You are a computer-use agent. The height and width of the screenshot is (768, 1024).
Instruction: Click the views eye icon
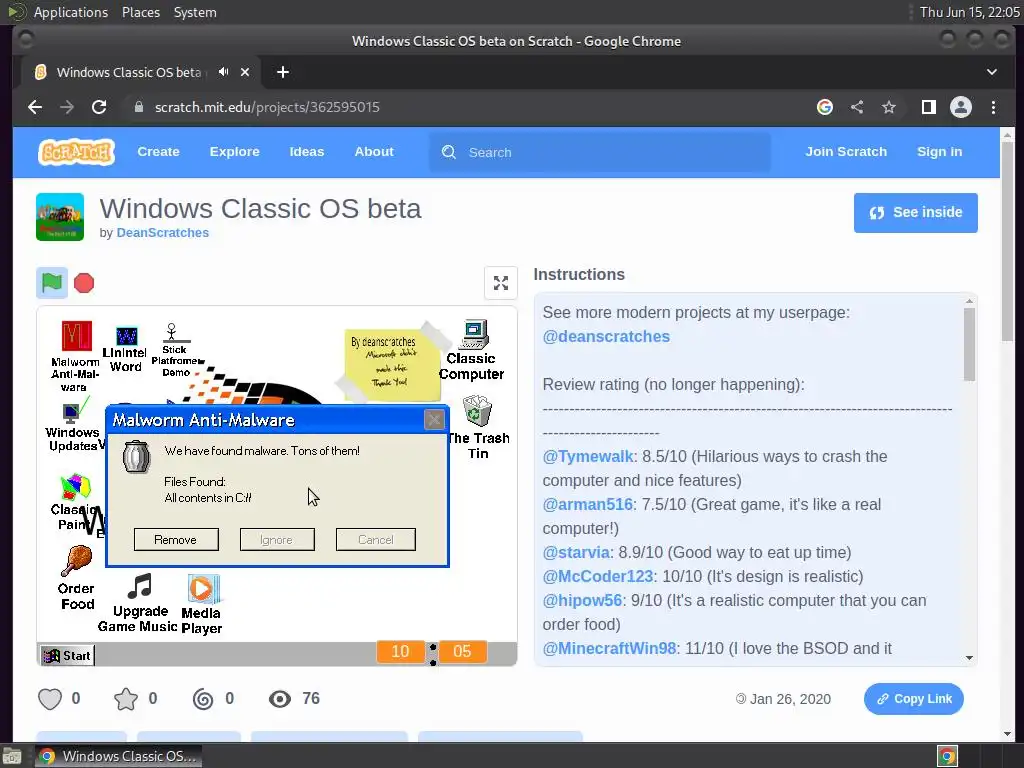point(280,699)
